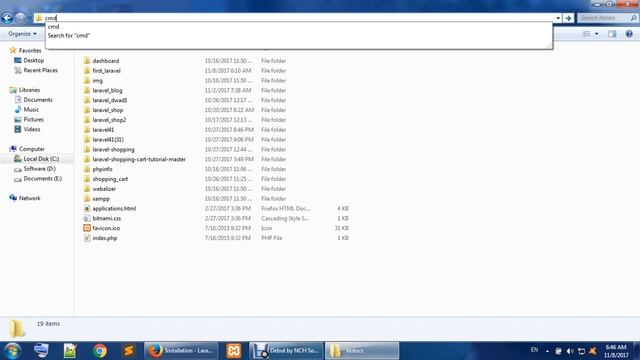The image size is (640, 360).
Task: Open the Windows Start button
Action: click(x=12, y=351)
